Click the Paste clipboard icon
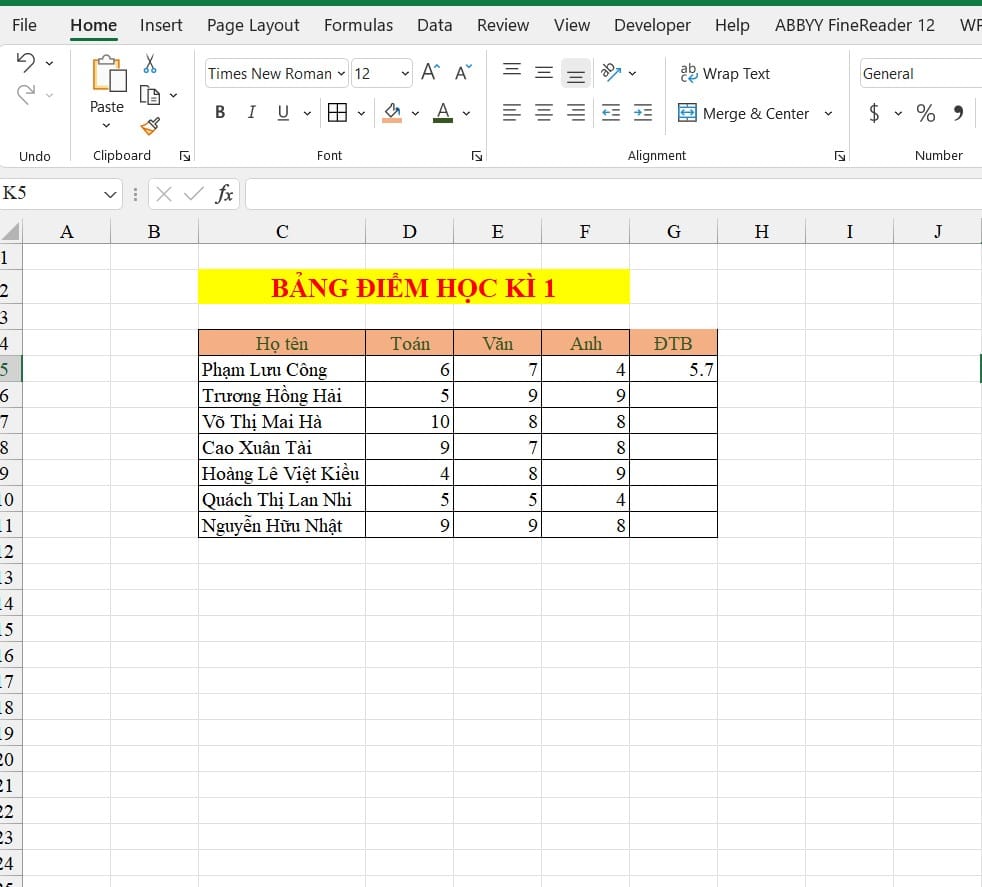The image size is (982, 887). coord(109,74)
